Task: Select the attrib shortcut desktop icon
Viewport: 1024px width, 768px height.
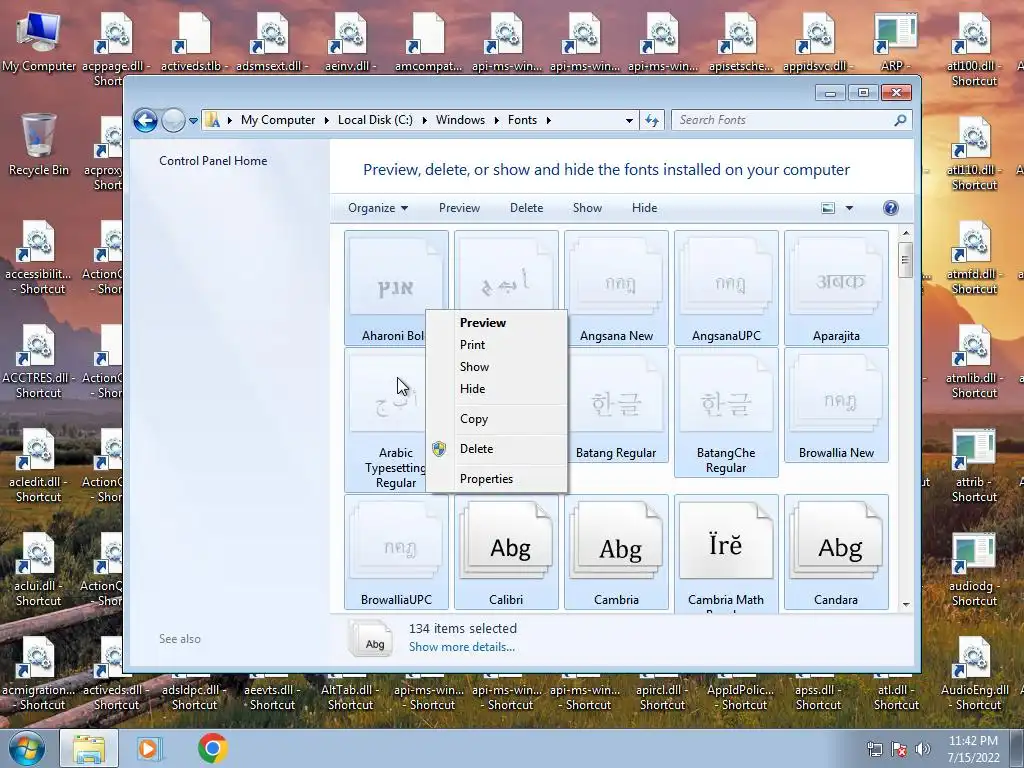Action: coord(974,465)
